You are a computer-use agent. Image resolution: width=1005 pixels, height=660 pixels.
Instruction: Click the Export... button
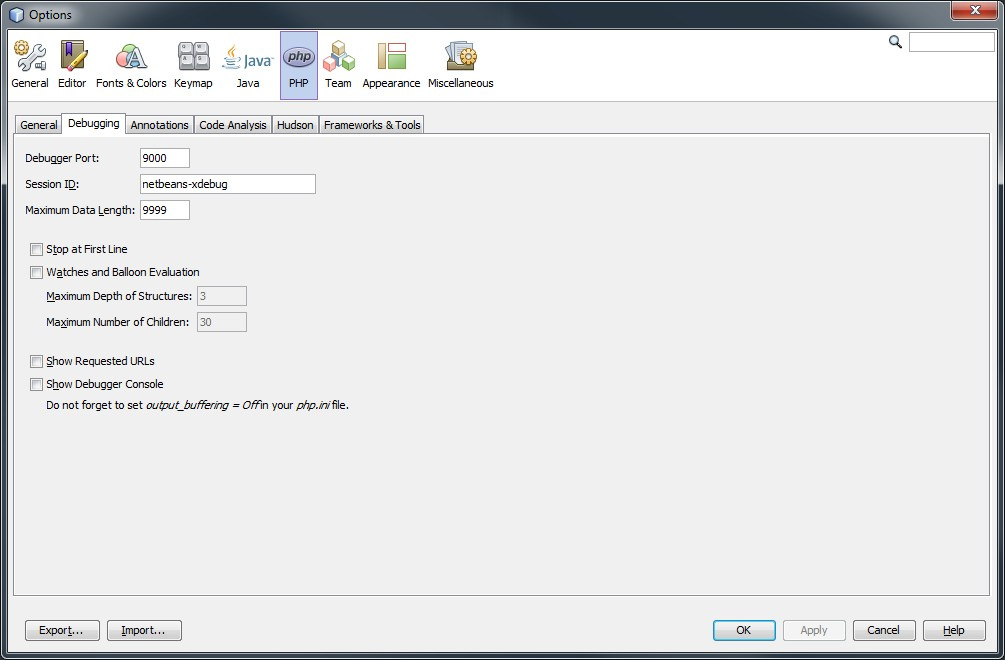[x=62, y=630]
